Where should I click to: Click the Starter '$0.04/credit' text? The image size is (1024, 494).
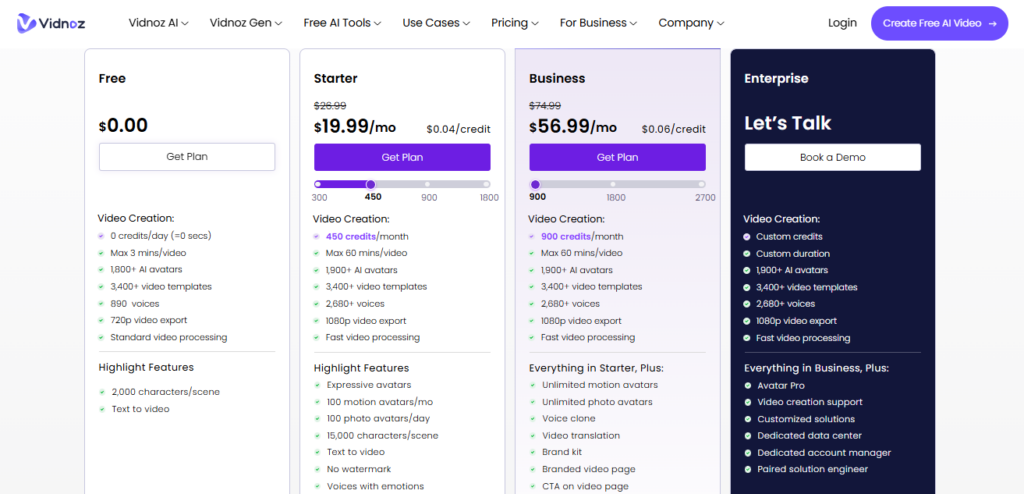[458, 129]
